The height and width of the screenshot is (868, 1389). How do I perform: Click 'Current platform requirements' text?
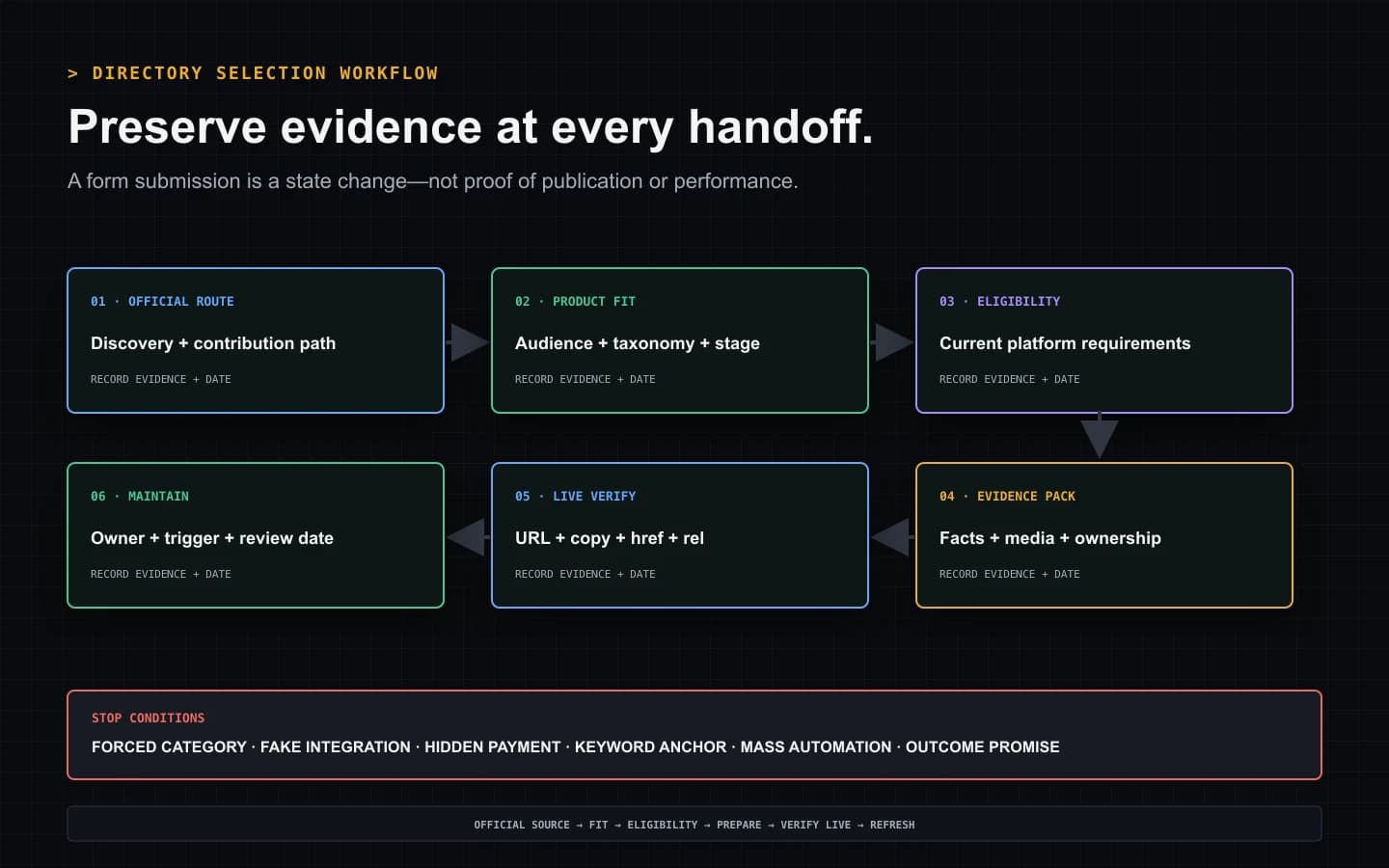pyautogui.click(x=1065, y=343)
